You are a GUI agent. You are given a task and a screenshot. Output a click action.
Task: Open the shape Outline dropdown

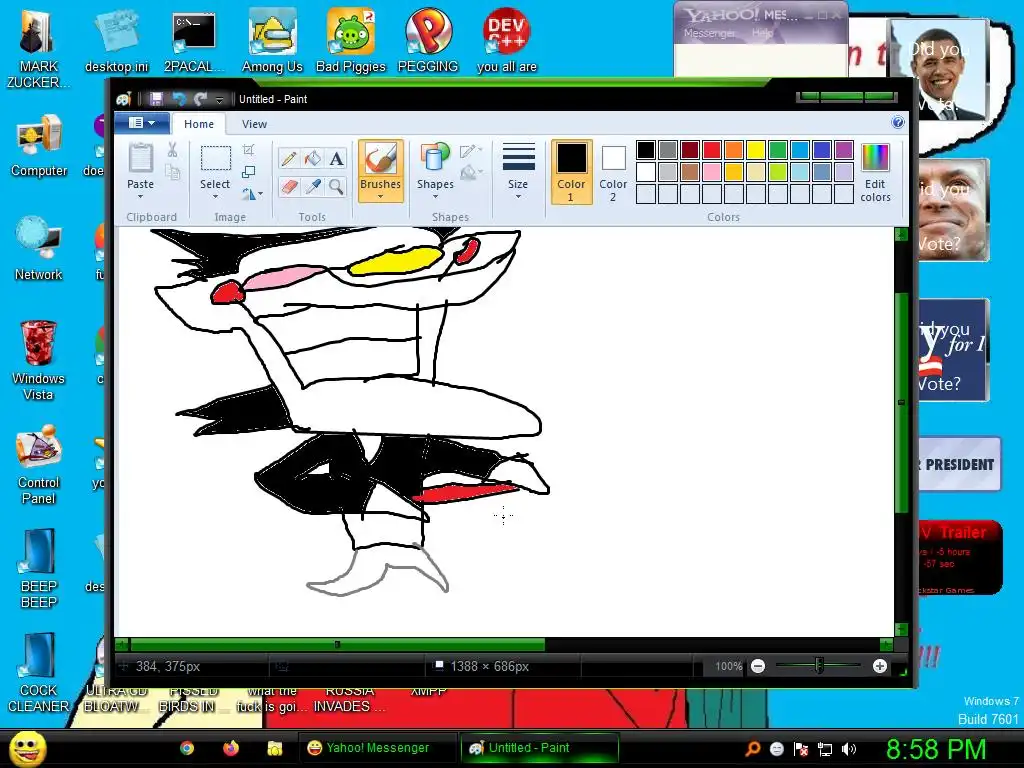[471, 151]
